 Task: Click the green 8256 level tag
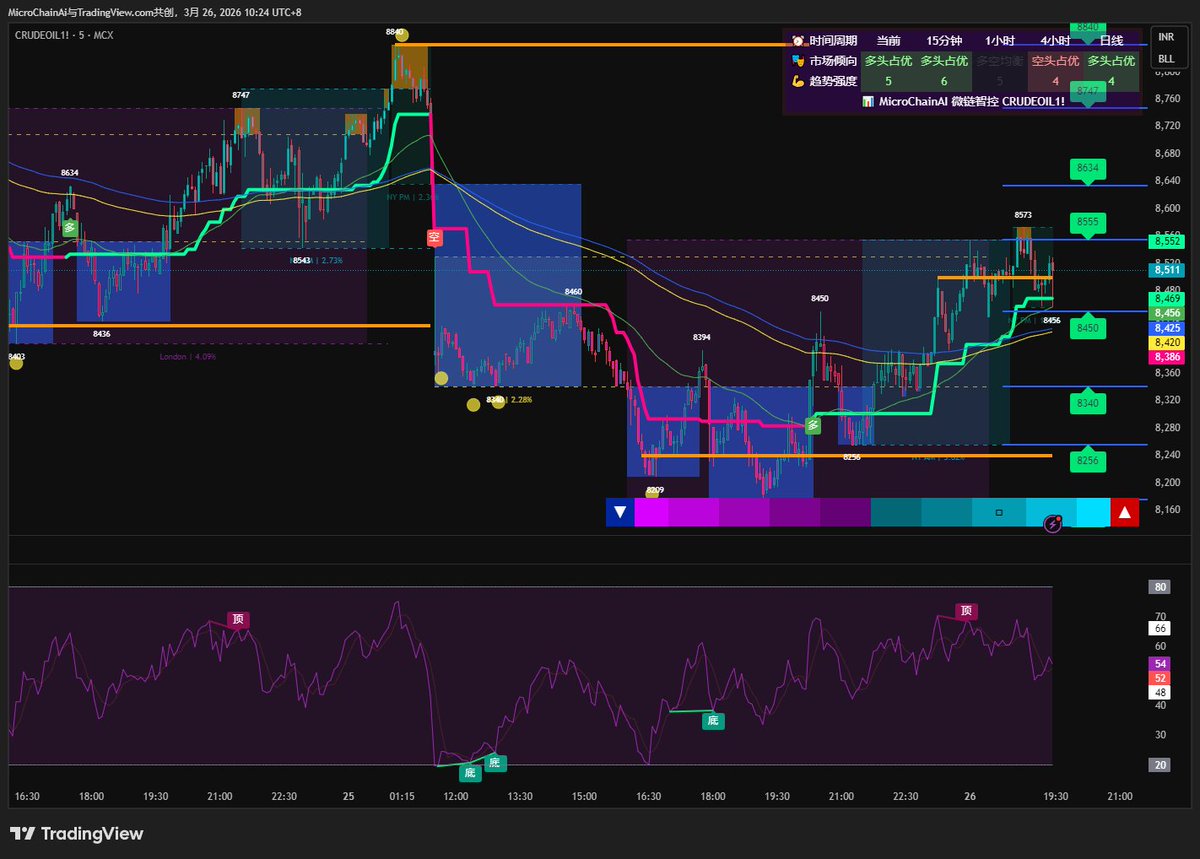point(1089,460)
